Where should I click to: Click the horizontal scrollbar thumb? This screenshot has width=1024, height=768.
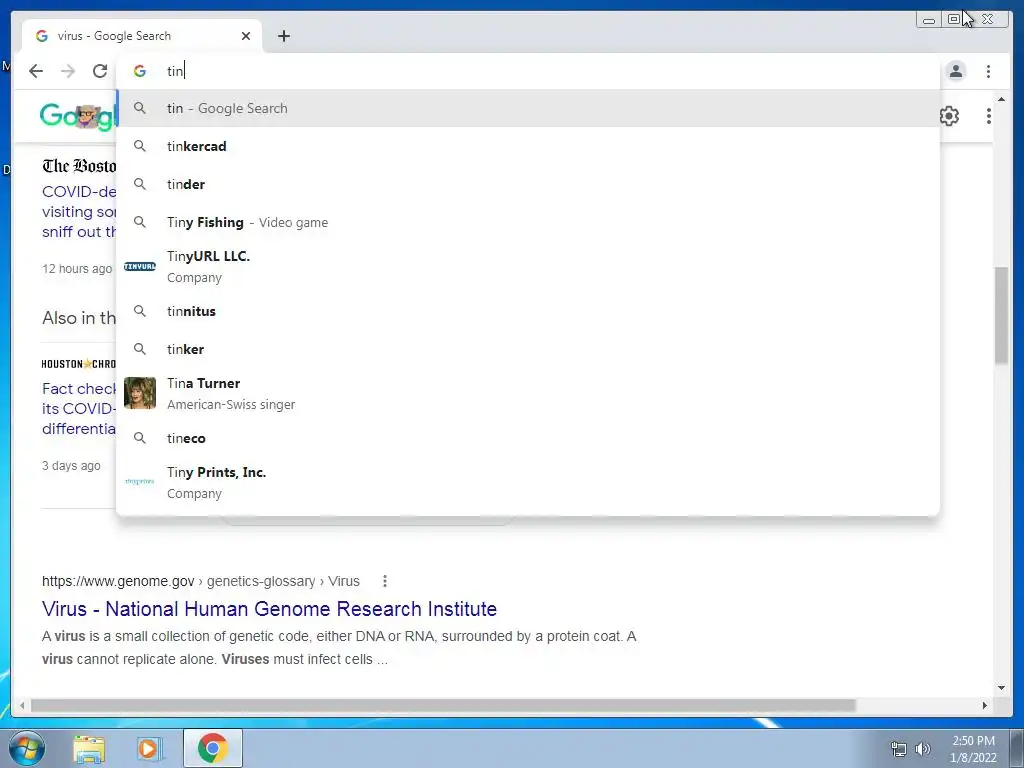coord(443,705)
